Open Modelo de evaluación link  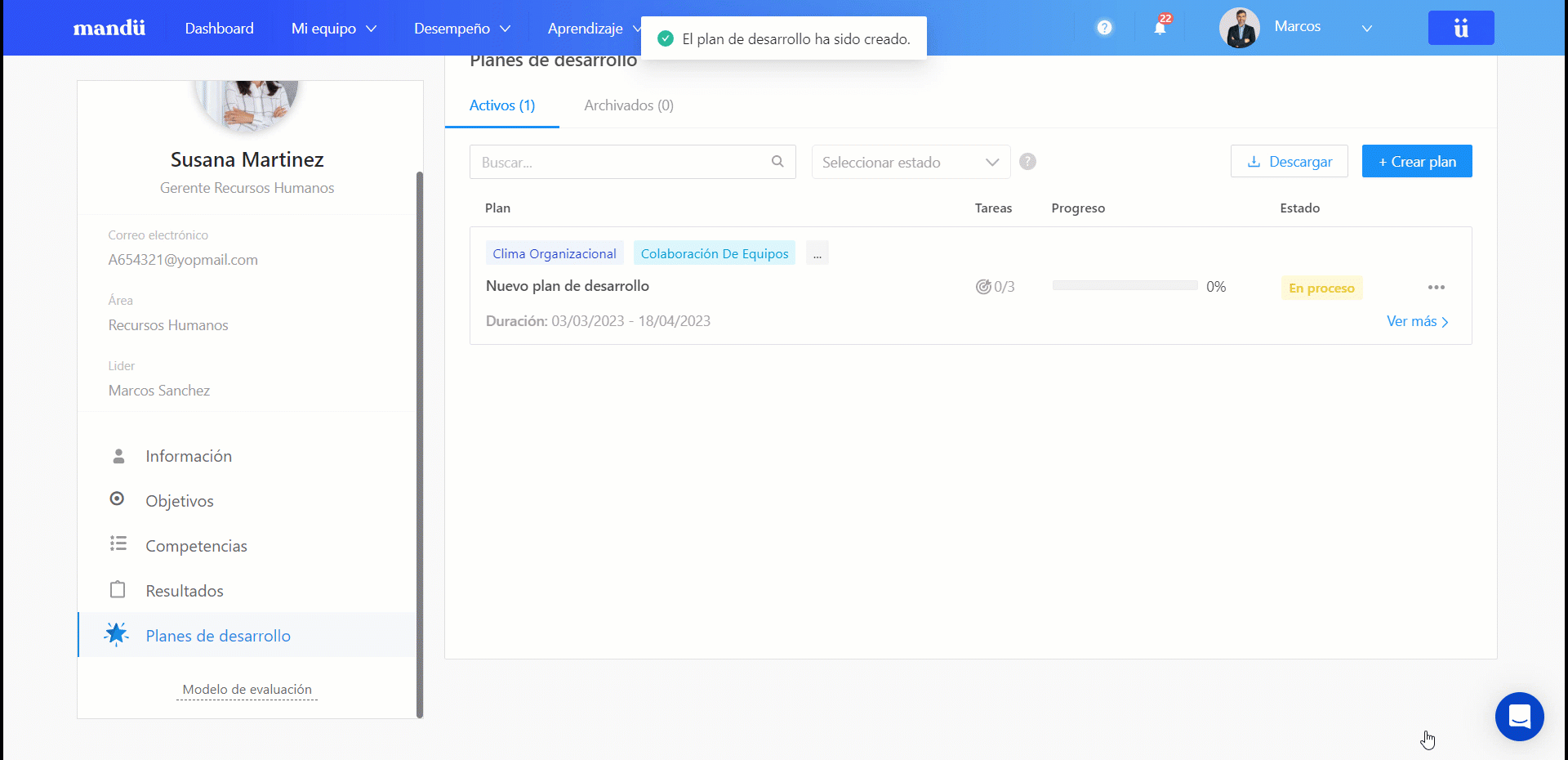(x=247, y=690)
